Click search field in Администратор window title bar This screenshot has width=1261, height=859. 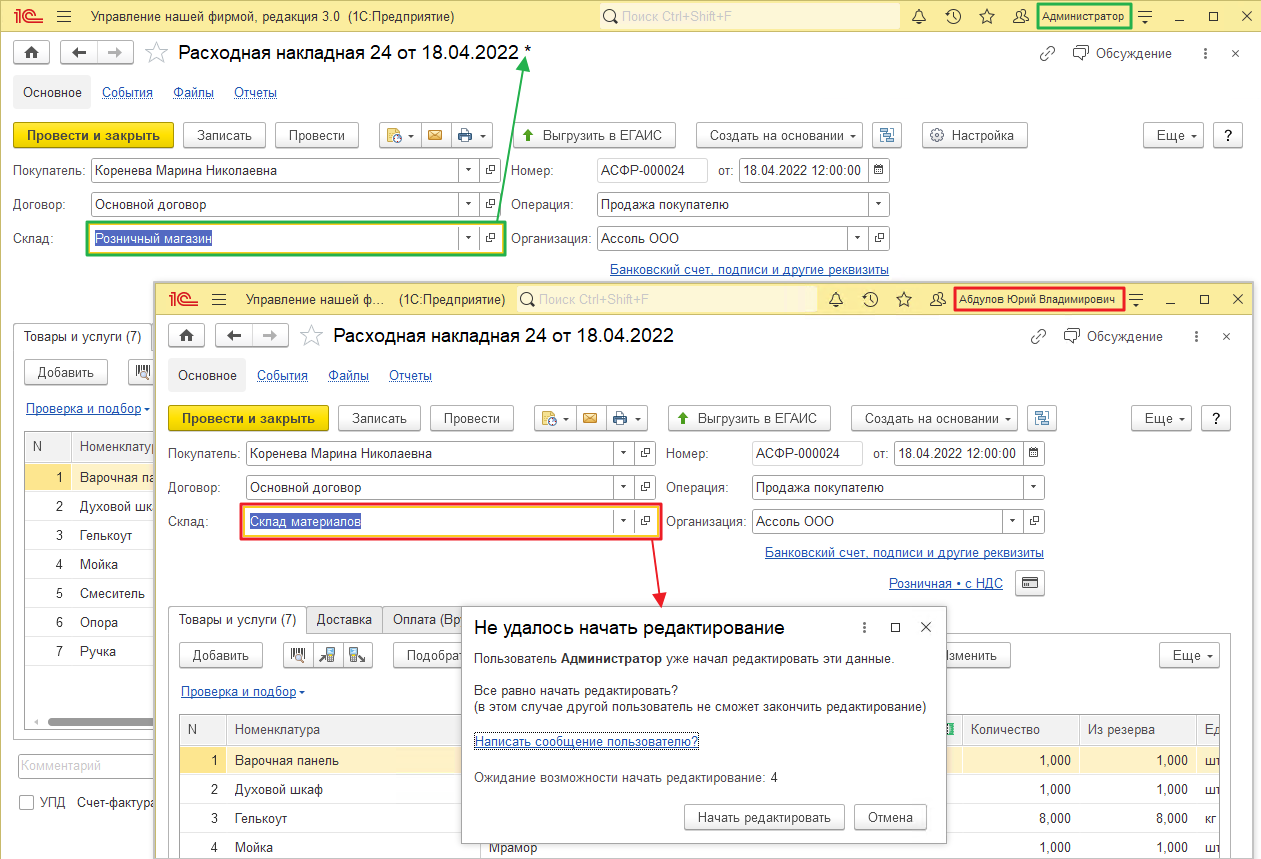pos(749,17)
